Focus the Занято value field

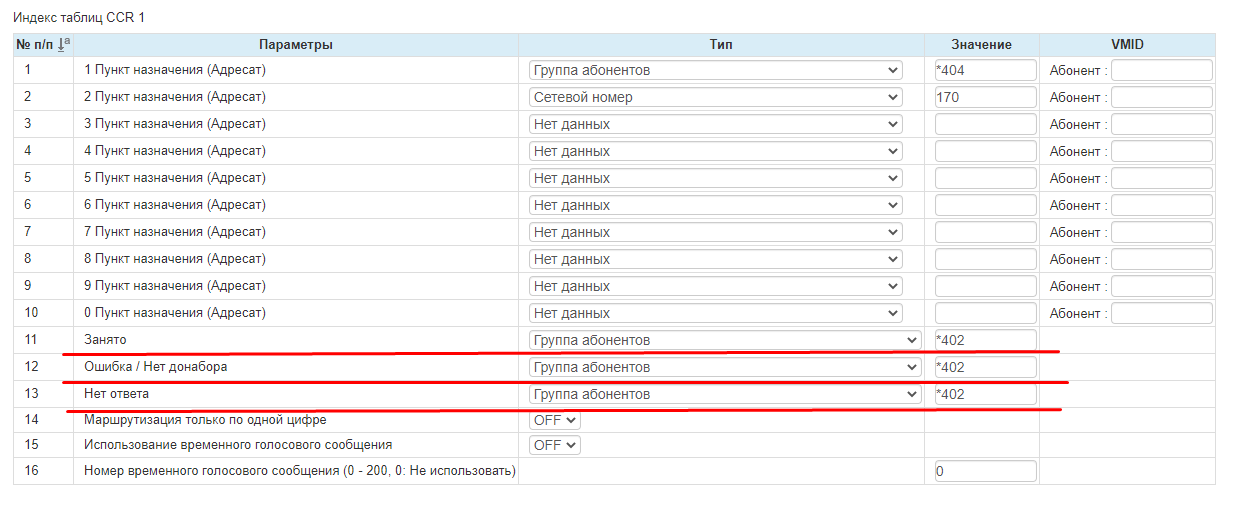[984, 340]
